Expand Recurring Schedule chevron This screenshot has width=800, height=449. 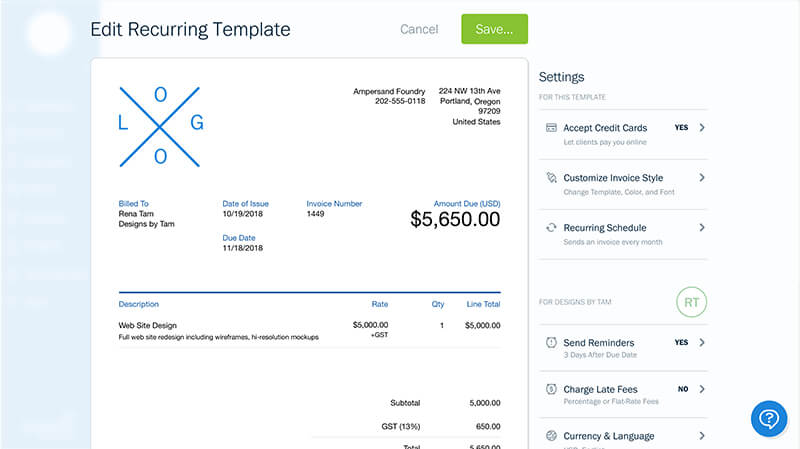702,228
